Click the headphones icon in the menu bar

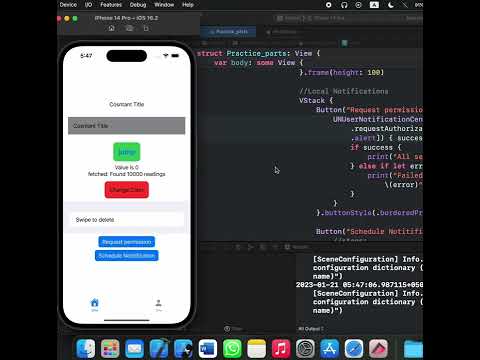(x=344, y=5)
